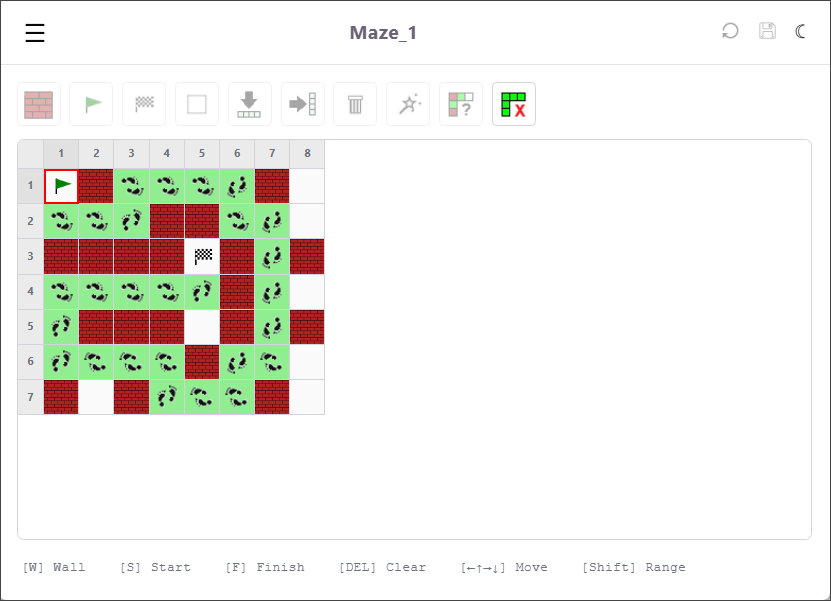Select the cell containing the checkered finish flag
Viewport: 831px width, 601px height.
click(201, 256)
